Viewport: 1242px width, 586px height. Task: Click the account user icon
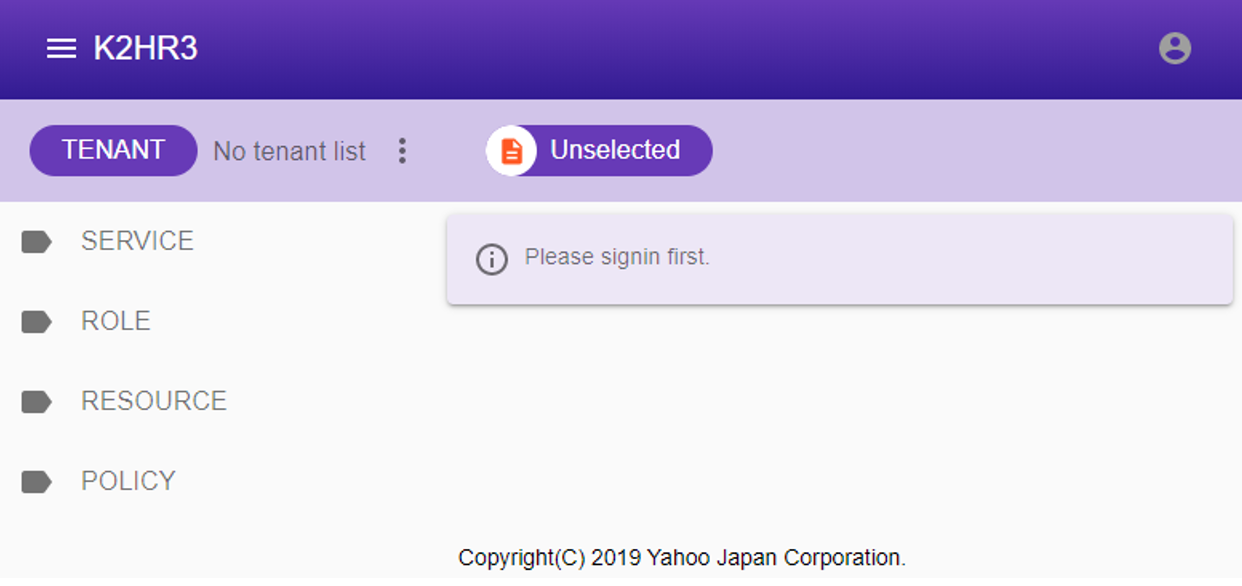(x=1174, y=48)
